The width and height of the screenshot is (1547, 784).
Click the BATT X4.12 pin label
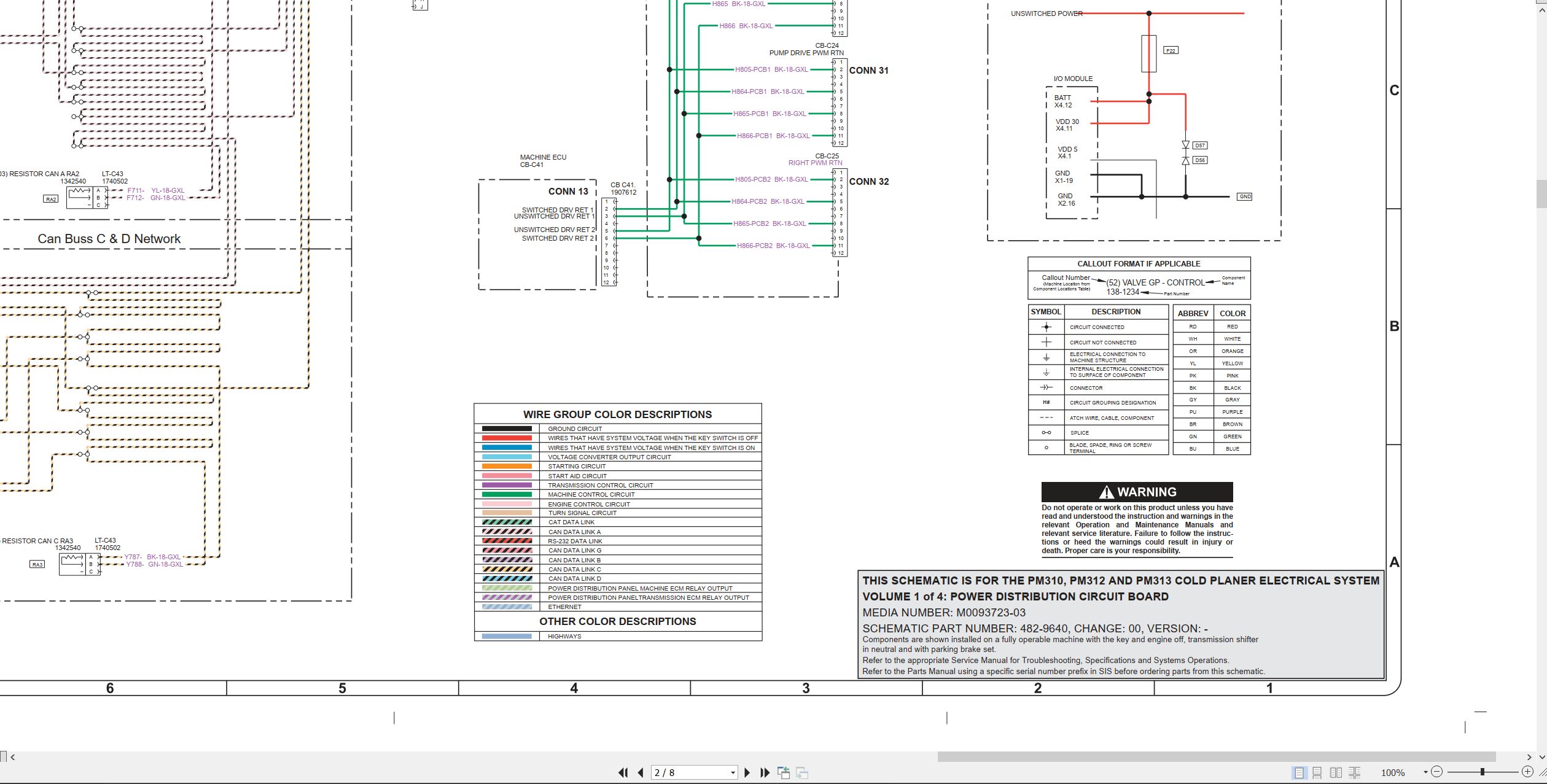(1063, 101)
